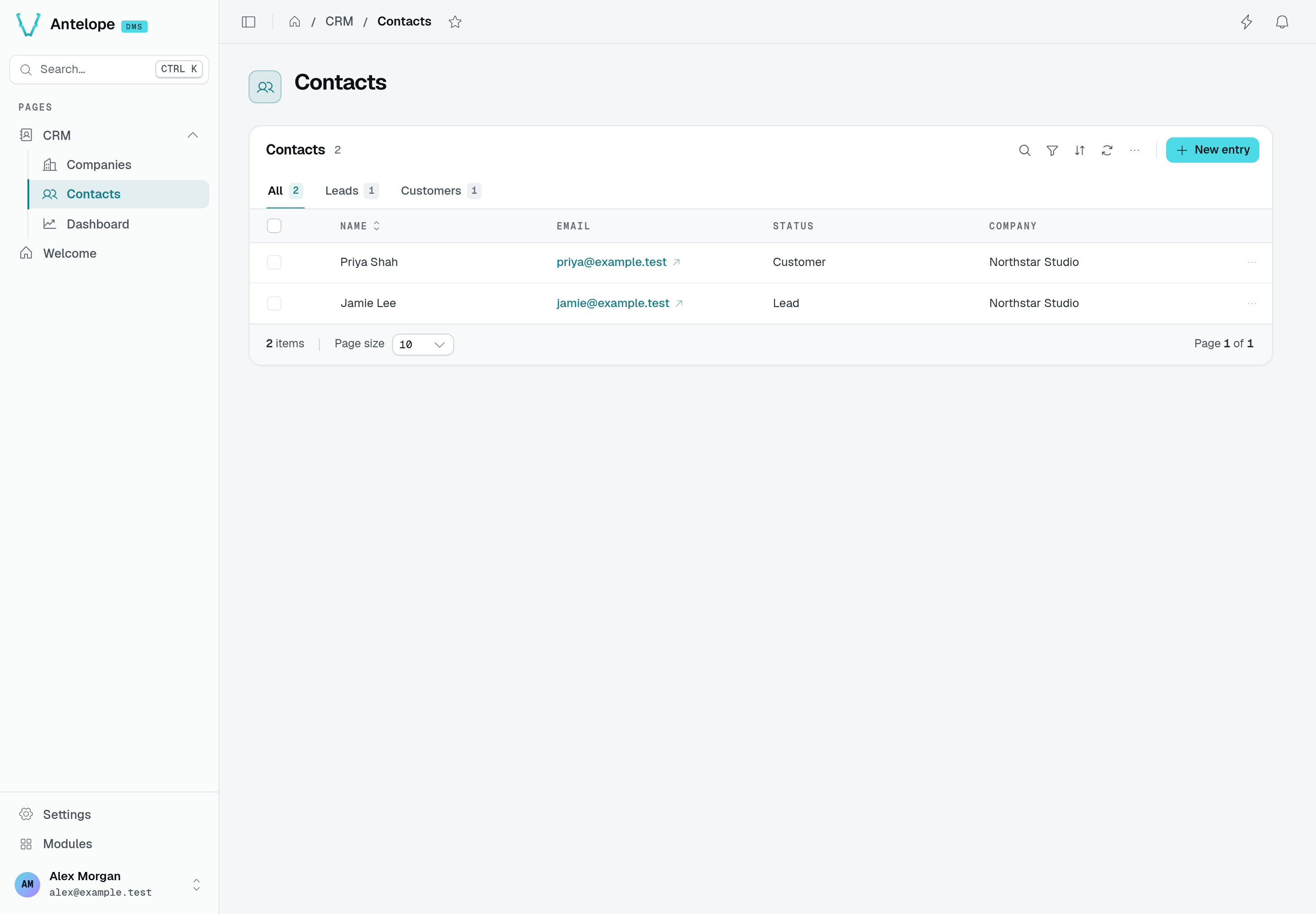This screenshot has height=914, width=1316.
Task: Switch to the Leads tab
Action: tap(352, 191)
